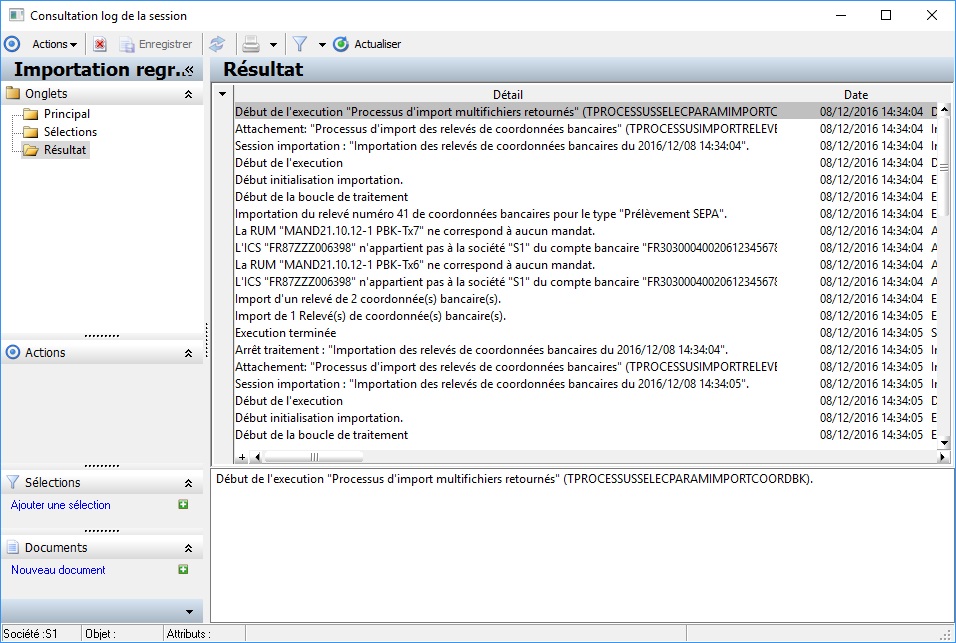The image size is (956, 643).
Task: Click the vertical scrollbar down arrow
Action: 944,443
